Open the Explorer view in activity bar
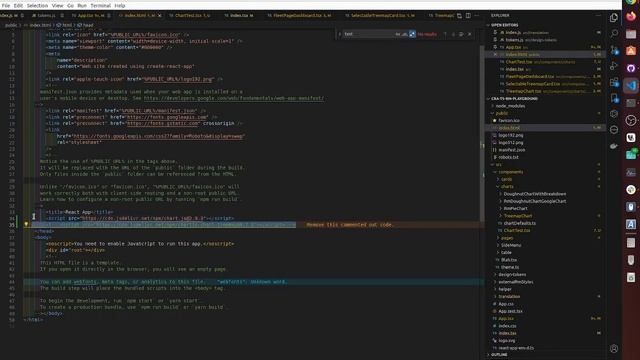This screenshot has height=360, width=640. (614, 18)
